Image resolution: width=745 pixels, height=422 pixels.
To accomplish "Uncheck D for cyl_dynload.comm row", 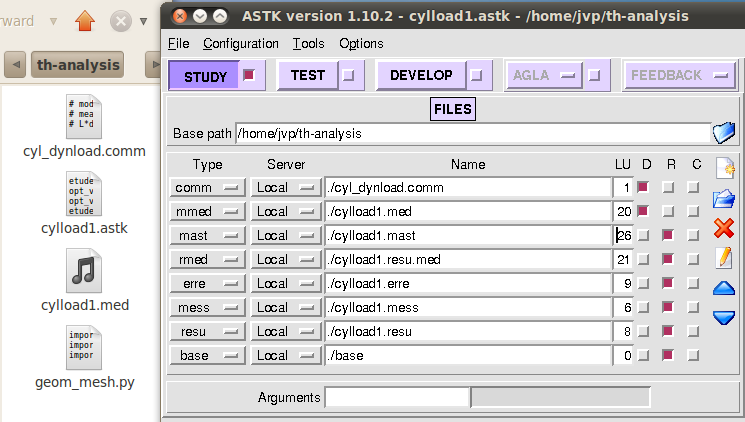I will point(643,187).
